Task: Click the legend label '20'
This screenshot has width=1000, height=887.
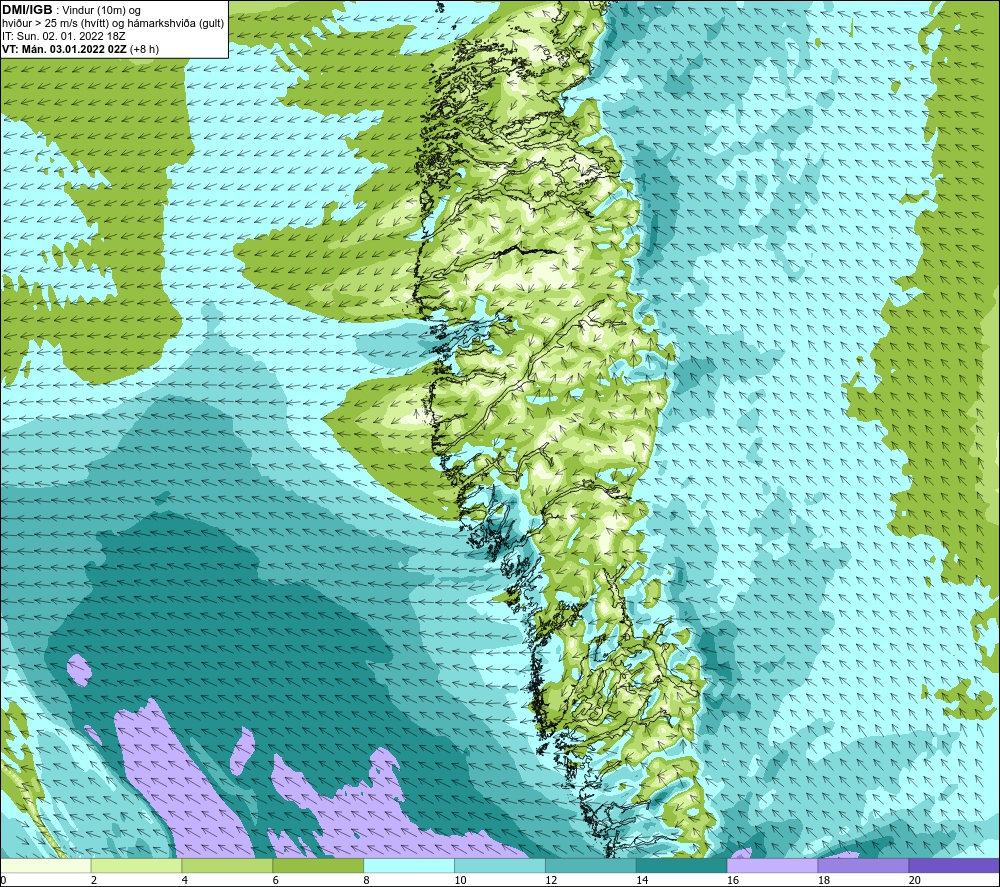Action: 915,880
